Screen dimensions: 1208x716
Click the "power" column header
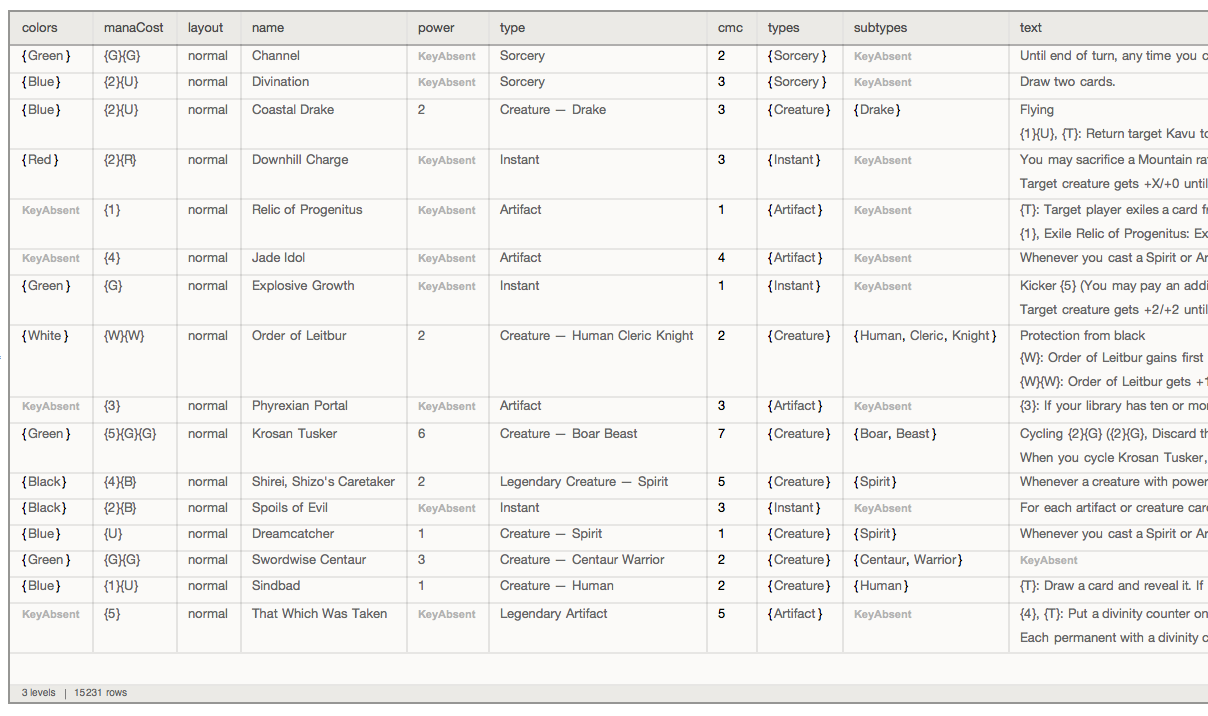[x=436, y=28]
